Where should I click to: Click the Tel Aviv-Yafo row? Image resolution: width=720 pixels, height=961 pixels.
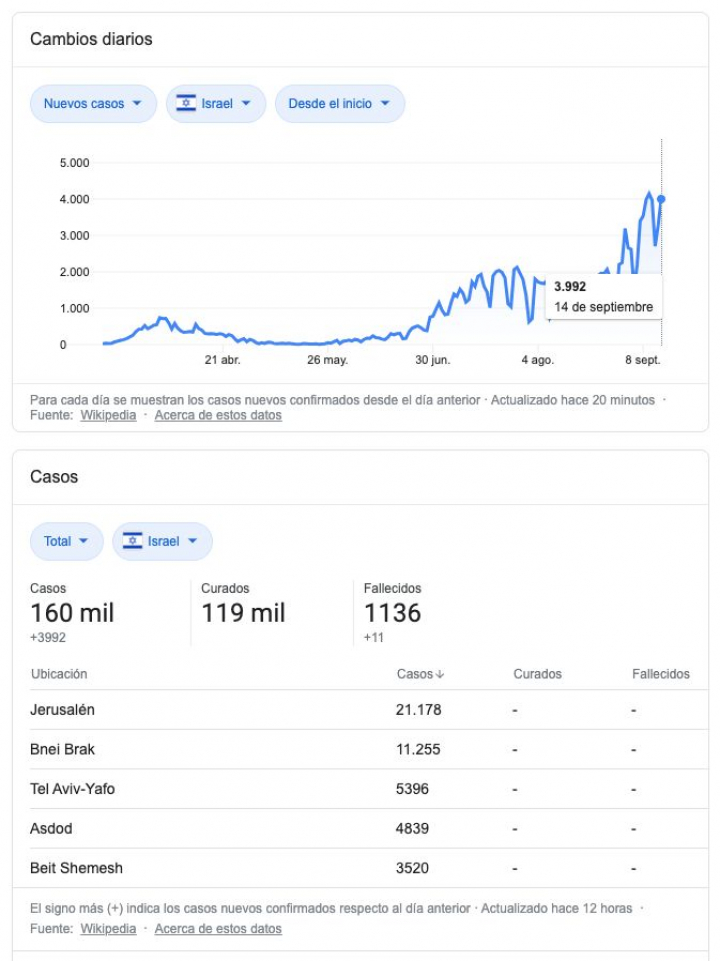tap(72, 789)
